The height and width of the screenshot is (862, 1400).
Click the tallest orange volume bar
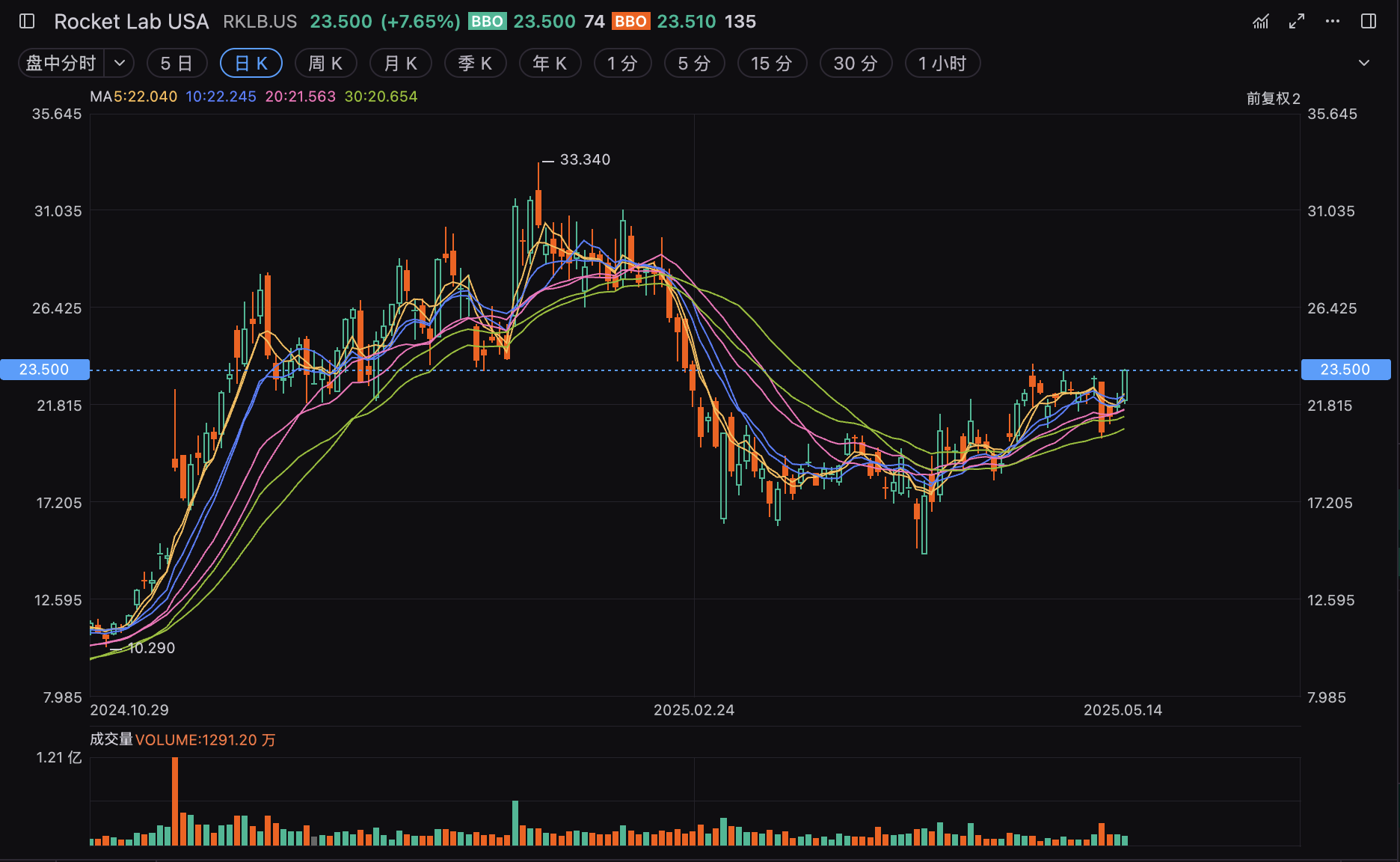tap(175, 801)
